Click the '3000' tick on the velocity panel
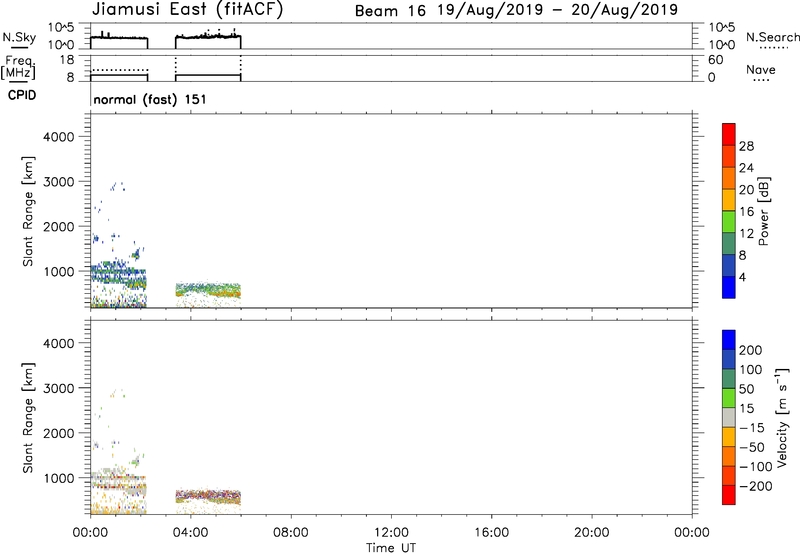The image size is (800, 554). (x=59, y=388)
